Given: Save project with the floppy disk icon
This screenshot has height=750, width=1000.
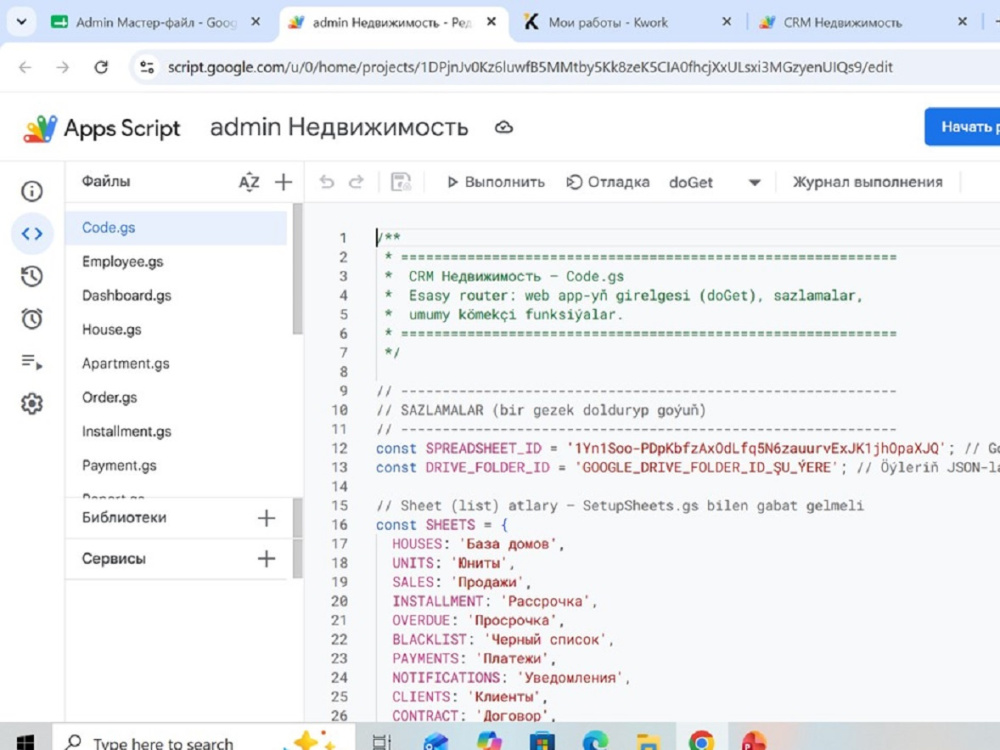Looking at the screenshot, I should pyautogui.click(x=401, y=182).
